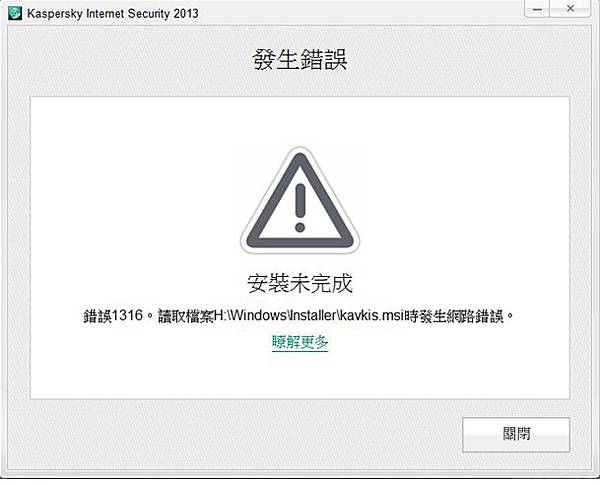Viewport: 600px width, 485px height.
Task: Click blank white area above the warning triangle
Action: point(300,121)
